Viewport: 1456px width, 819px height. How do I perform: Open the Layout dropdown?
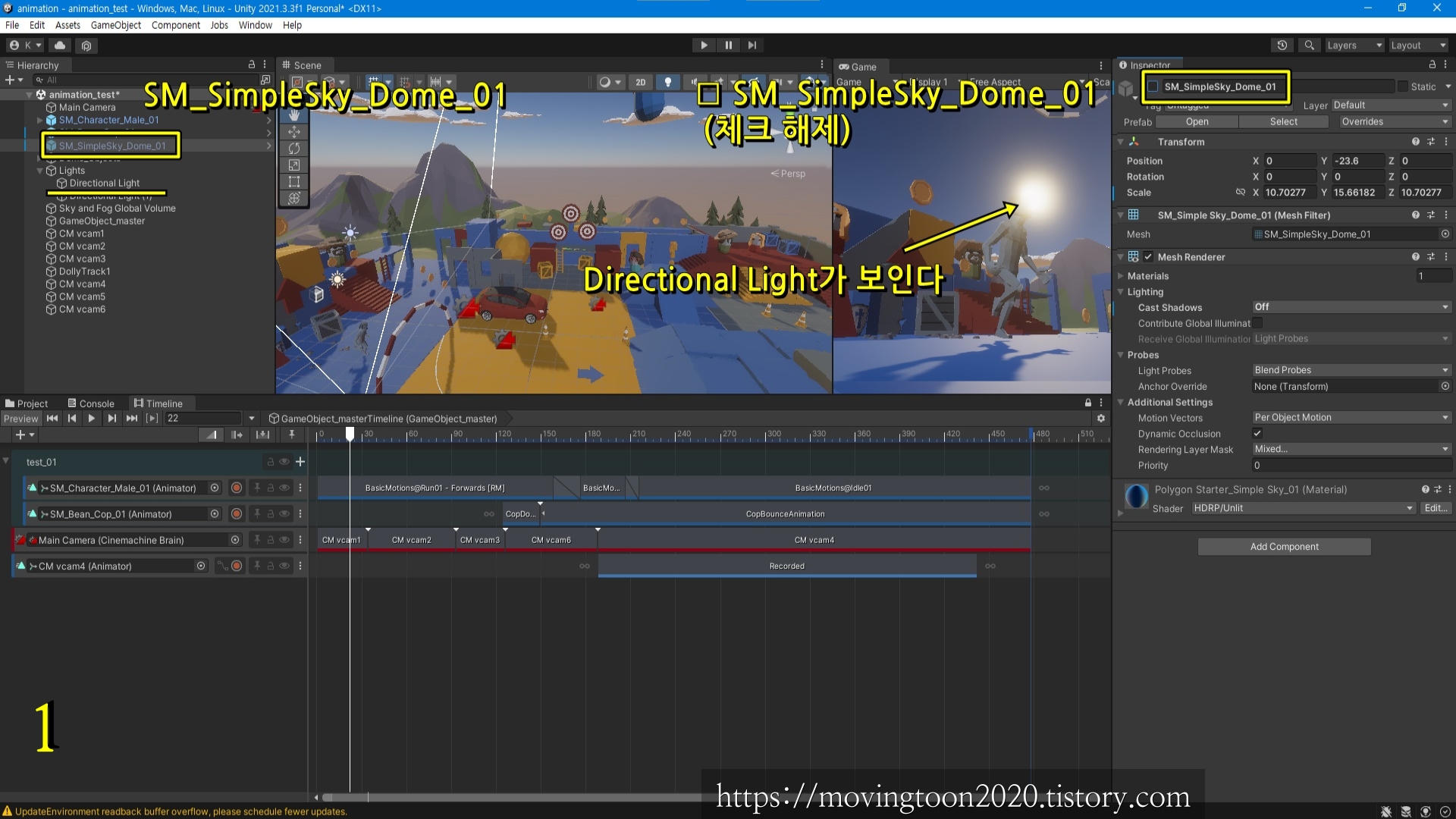coord(1418,45)
